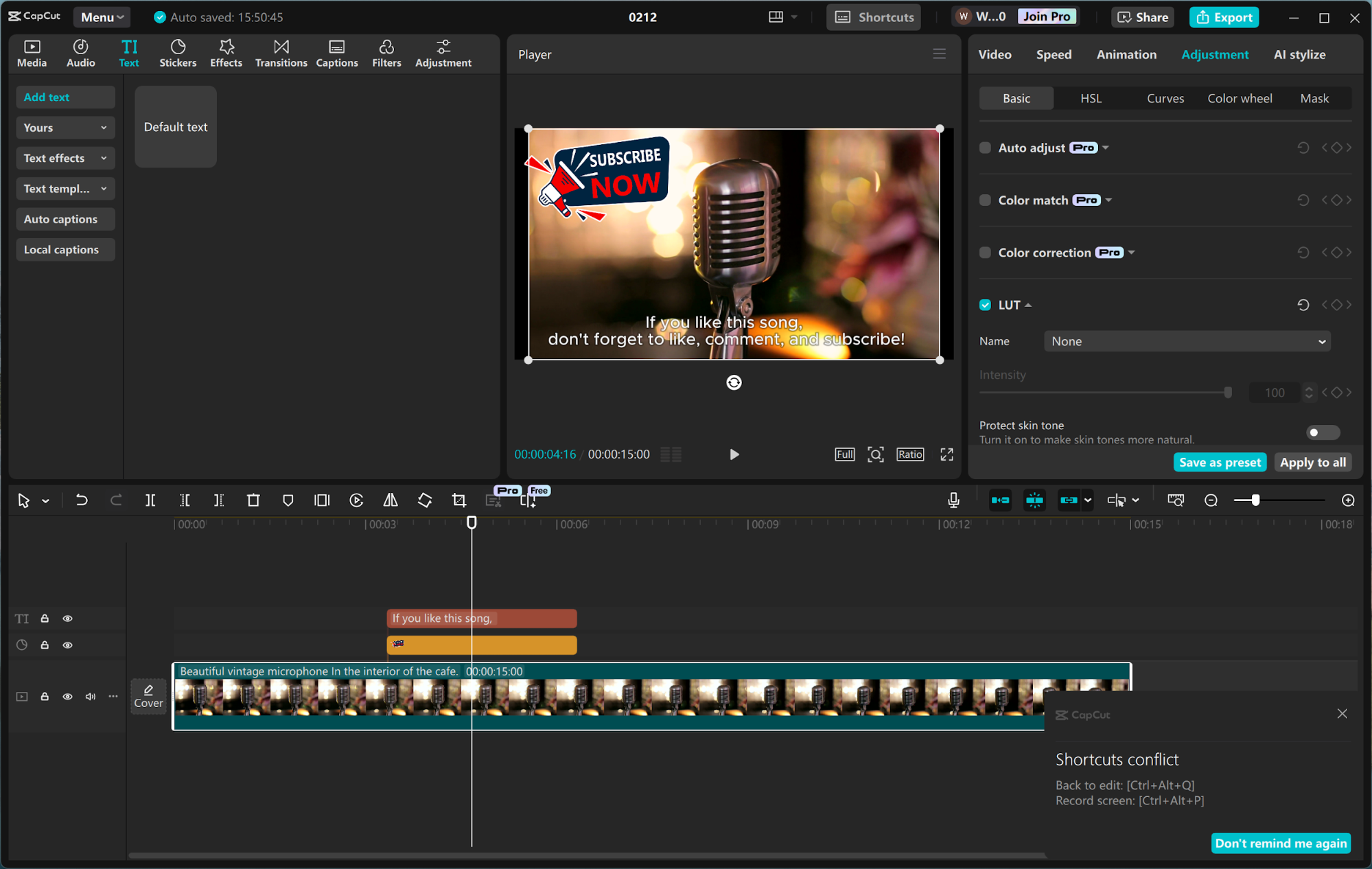Click the Shortcuts button

pyautogui.click(x=874, y=17)
